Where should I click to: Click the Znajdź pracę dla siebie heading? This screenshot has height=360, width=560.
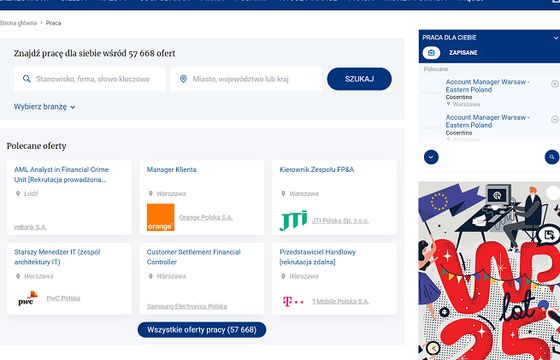[x=94, y=54]
